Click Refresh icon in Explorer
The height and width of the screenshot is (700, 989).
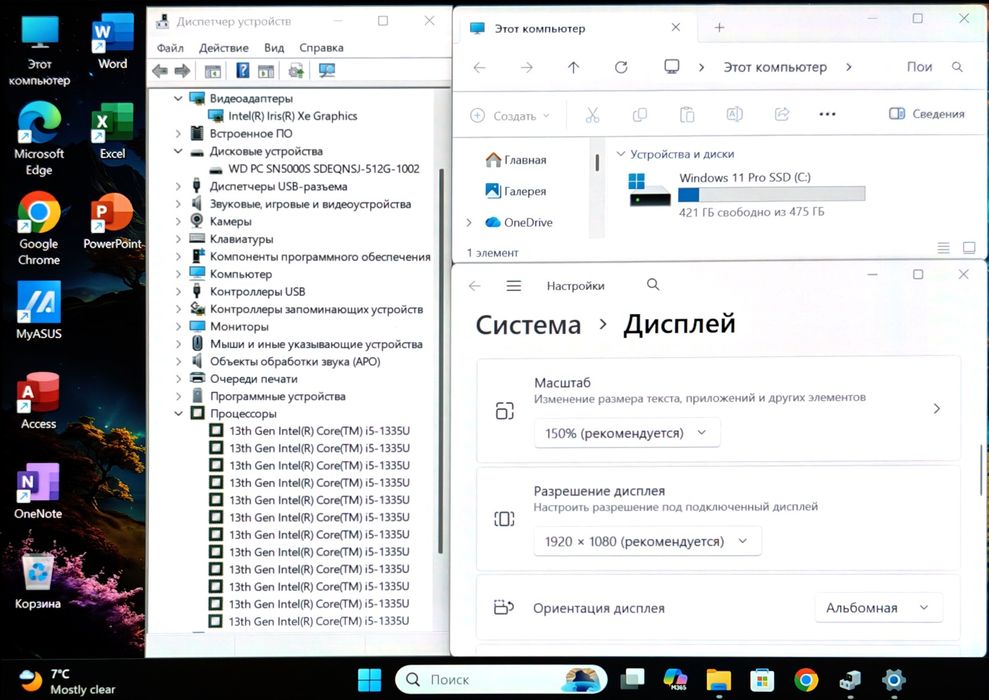click(621, 67)
